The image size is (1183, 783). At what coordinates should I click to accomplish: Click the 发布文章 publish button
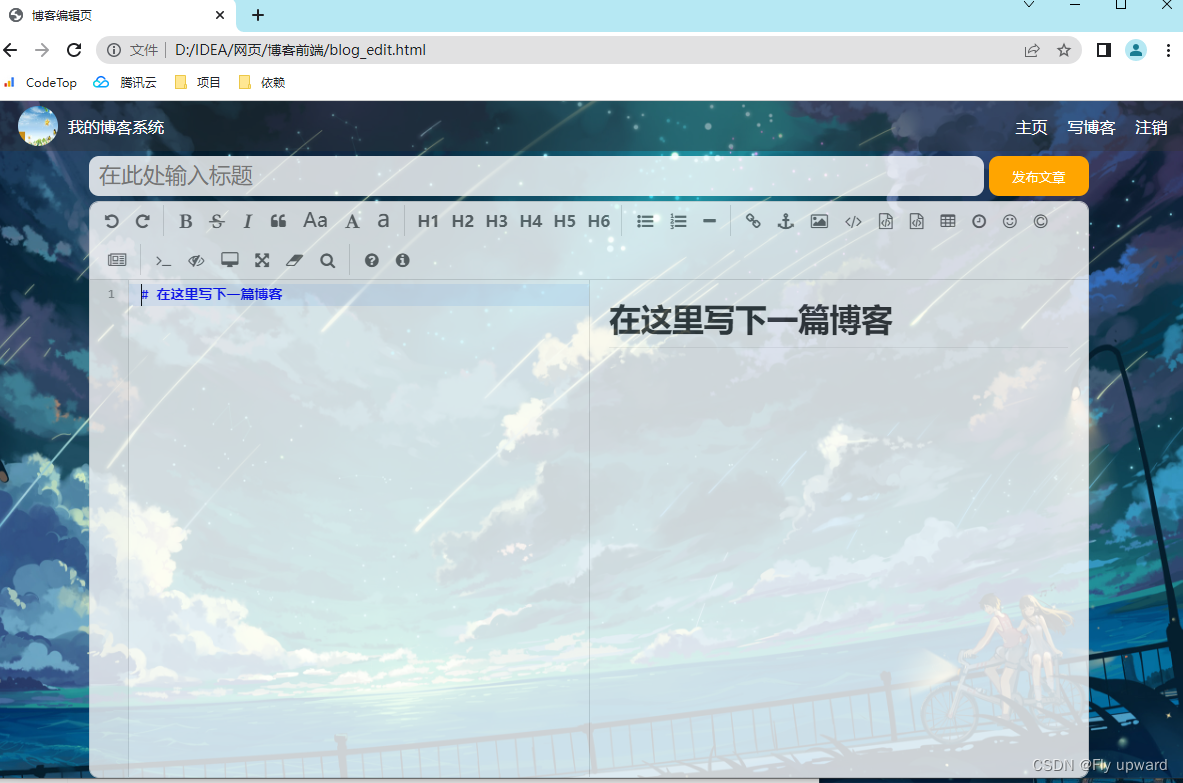point(1039,177)
